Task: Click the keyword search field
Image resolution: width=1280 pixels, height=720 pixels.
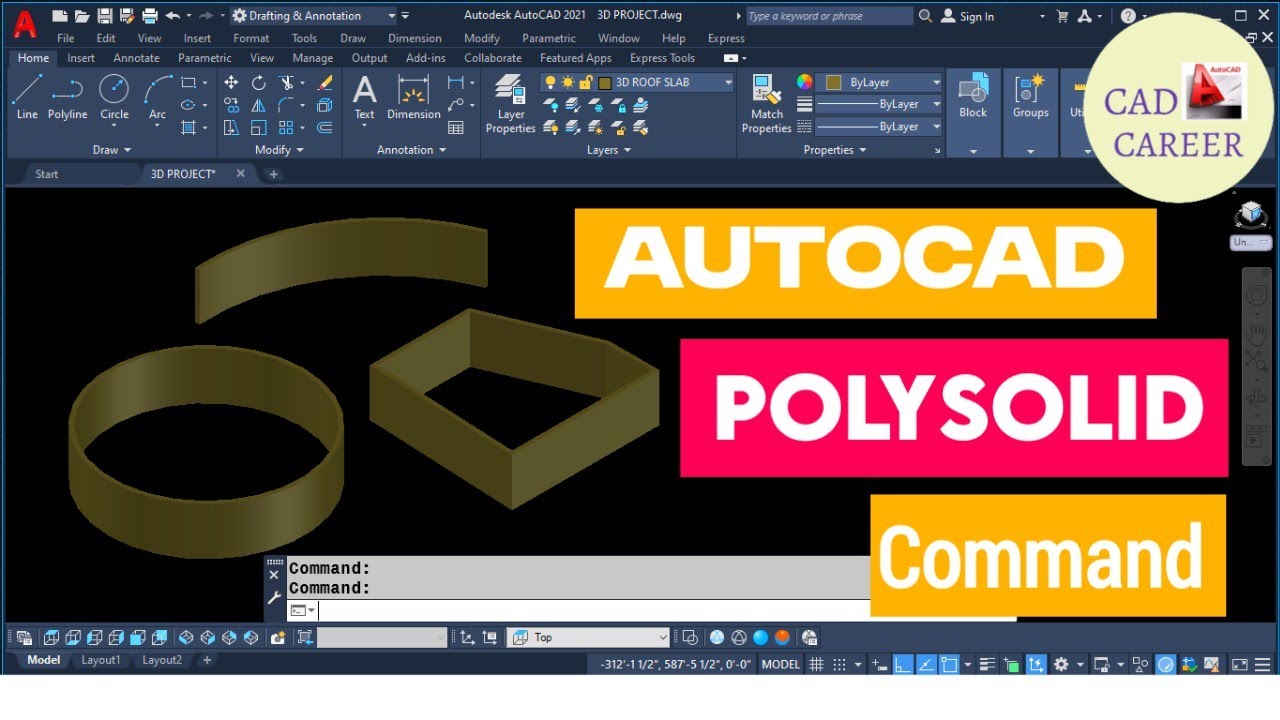Action: click(x=829, y=16)
